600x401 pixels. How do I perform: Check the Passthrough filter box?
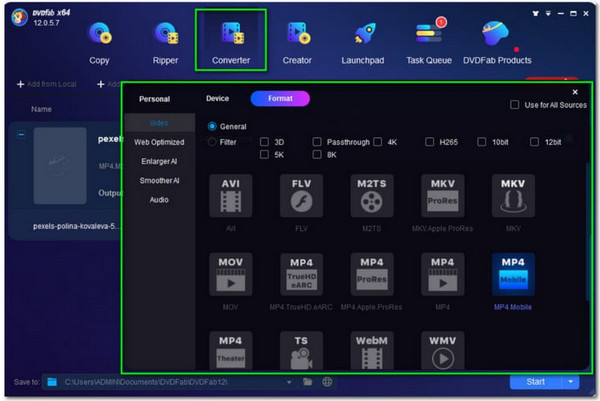(317, 143)
